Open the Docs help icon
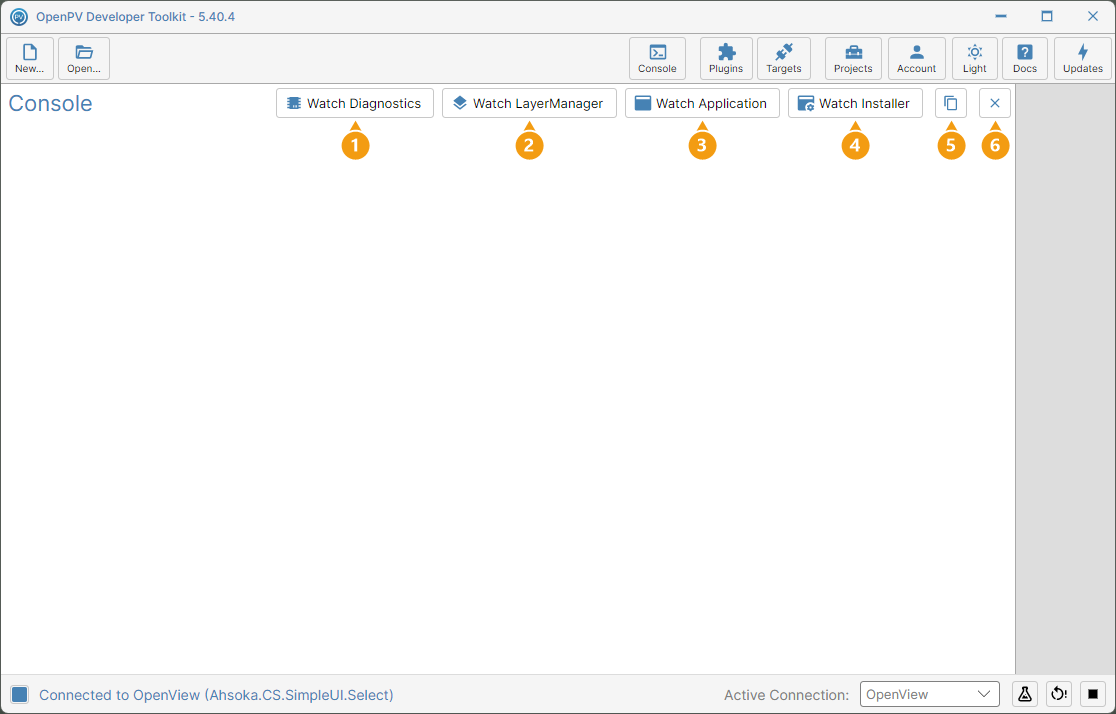The width and height of the screenshot is (1116, 714). coord(1024,58)
